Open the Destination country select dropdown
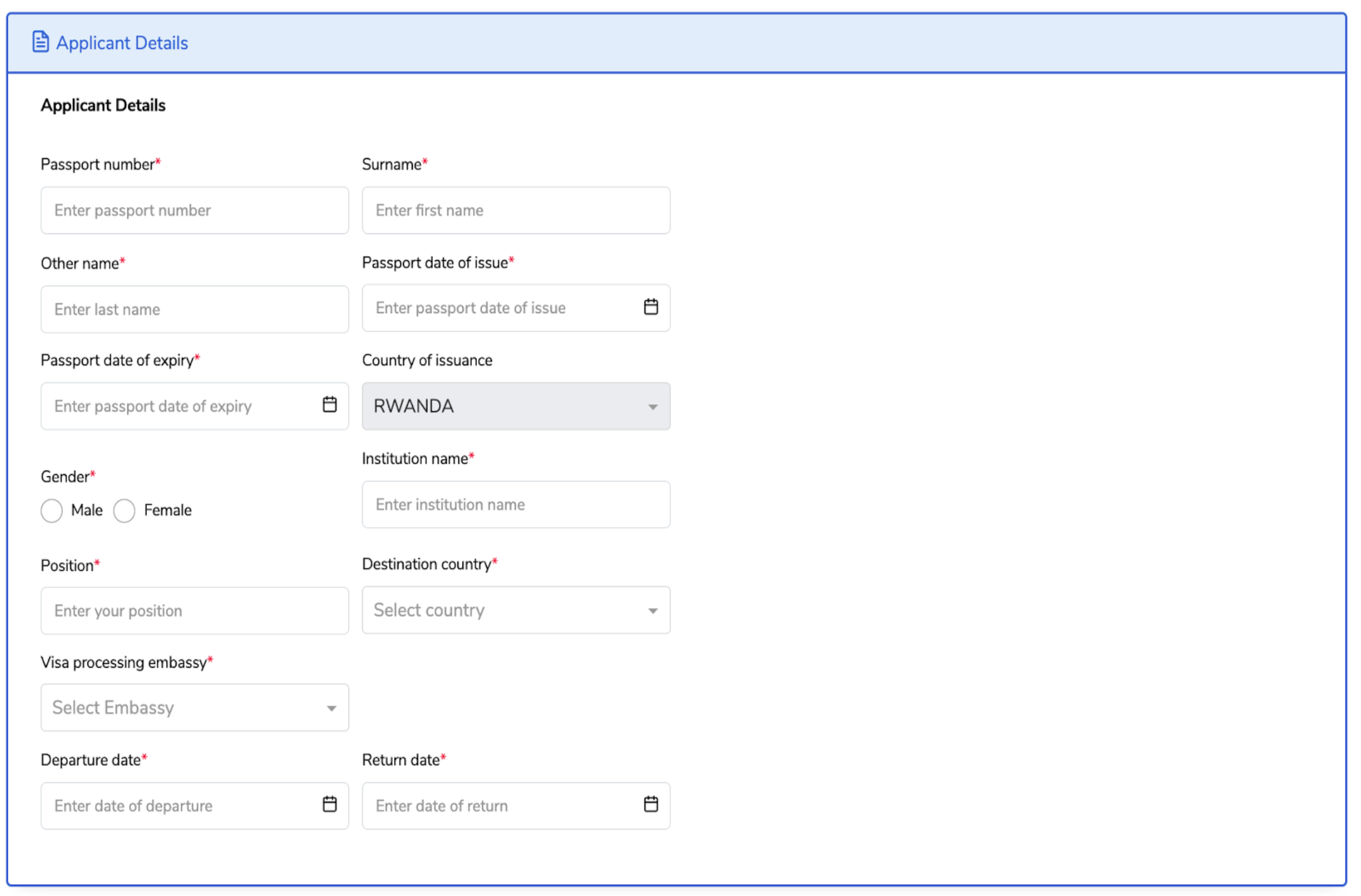This screenshot has width=1361, height=896. pos(515,610)
